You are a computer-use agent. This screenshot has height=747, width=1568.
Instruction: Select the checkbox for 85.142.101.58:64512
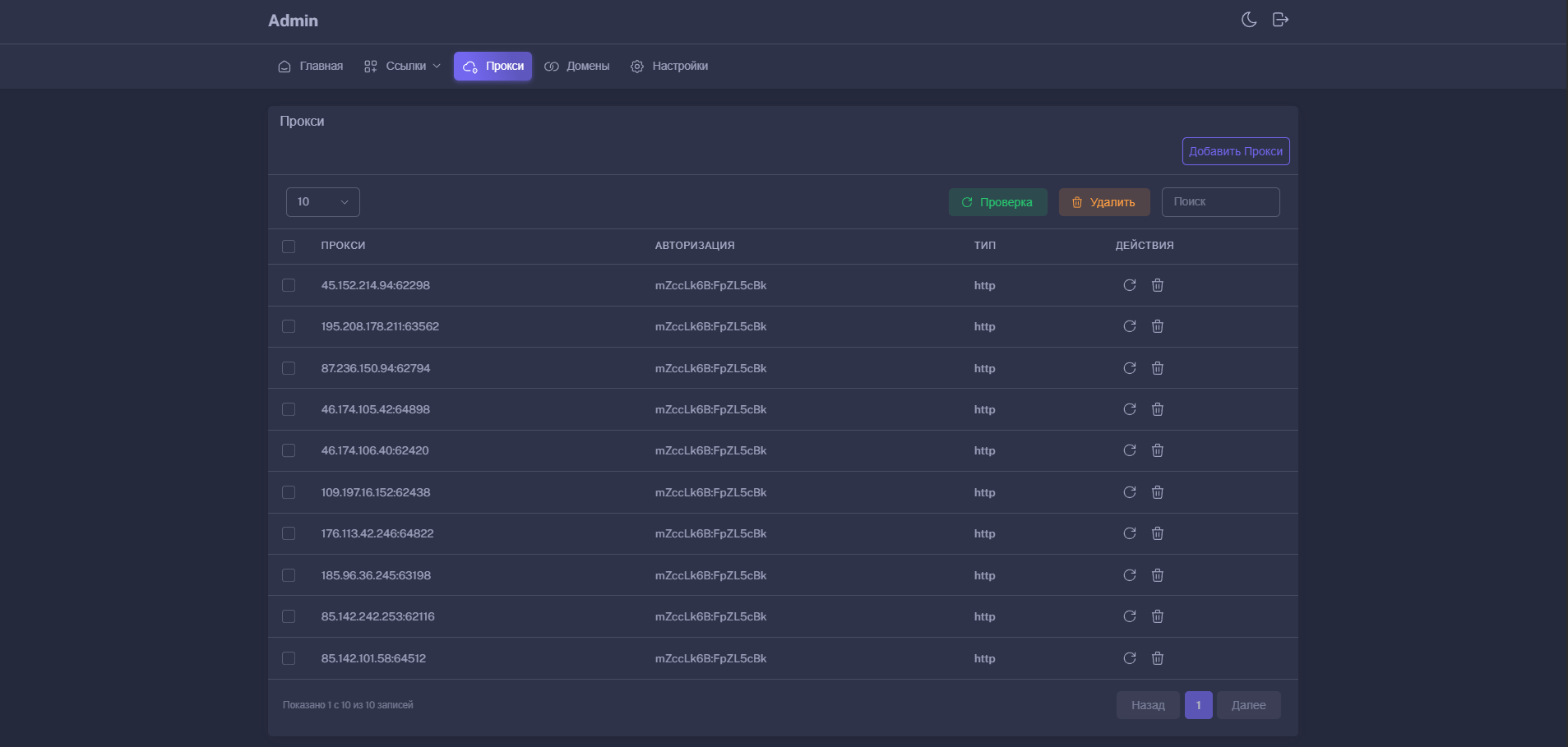[x=289, y=658]
